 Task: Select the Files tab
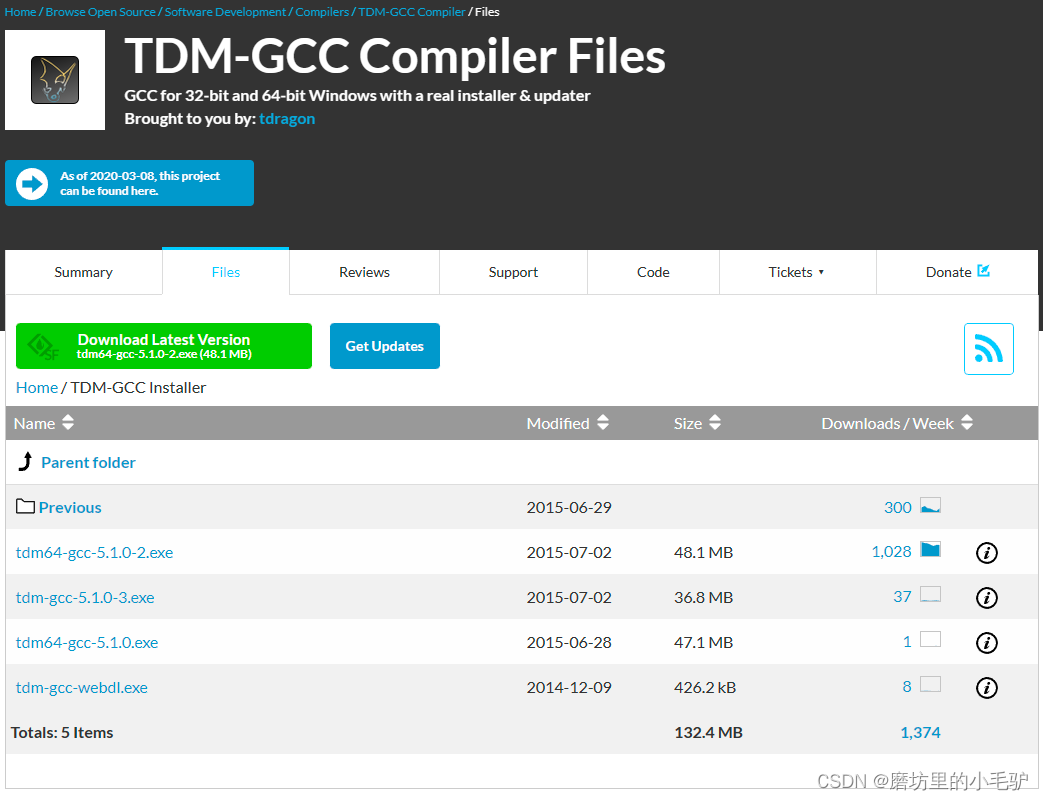(225, 272)
